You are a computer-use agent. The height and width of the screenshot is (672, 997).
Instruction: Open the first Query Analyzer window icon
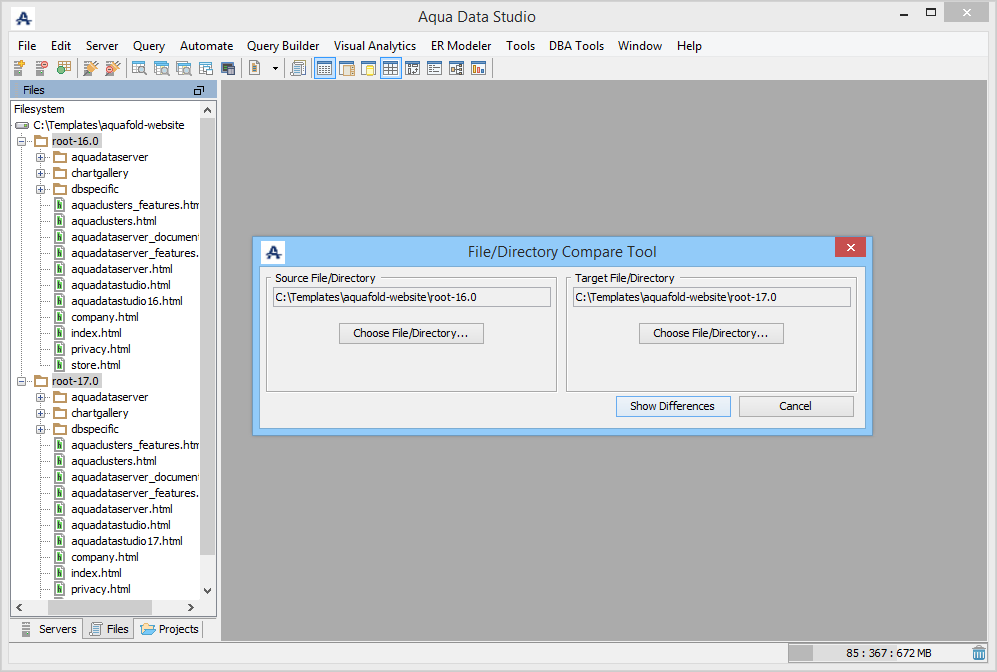(x=139, y=68)
